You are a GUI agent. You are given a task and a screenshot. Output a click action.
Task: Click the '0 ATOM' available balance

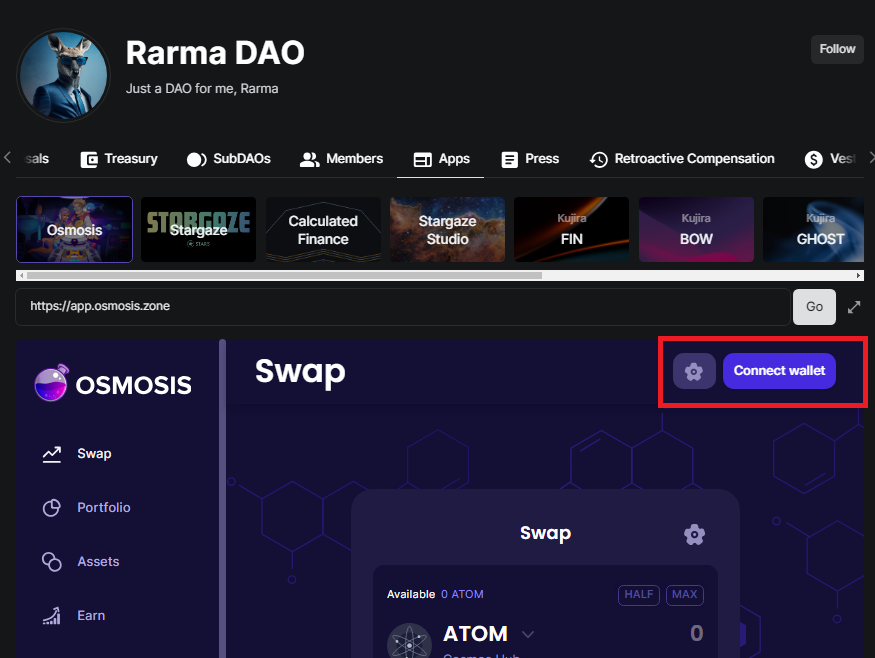click(462, 594)
